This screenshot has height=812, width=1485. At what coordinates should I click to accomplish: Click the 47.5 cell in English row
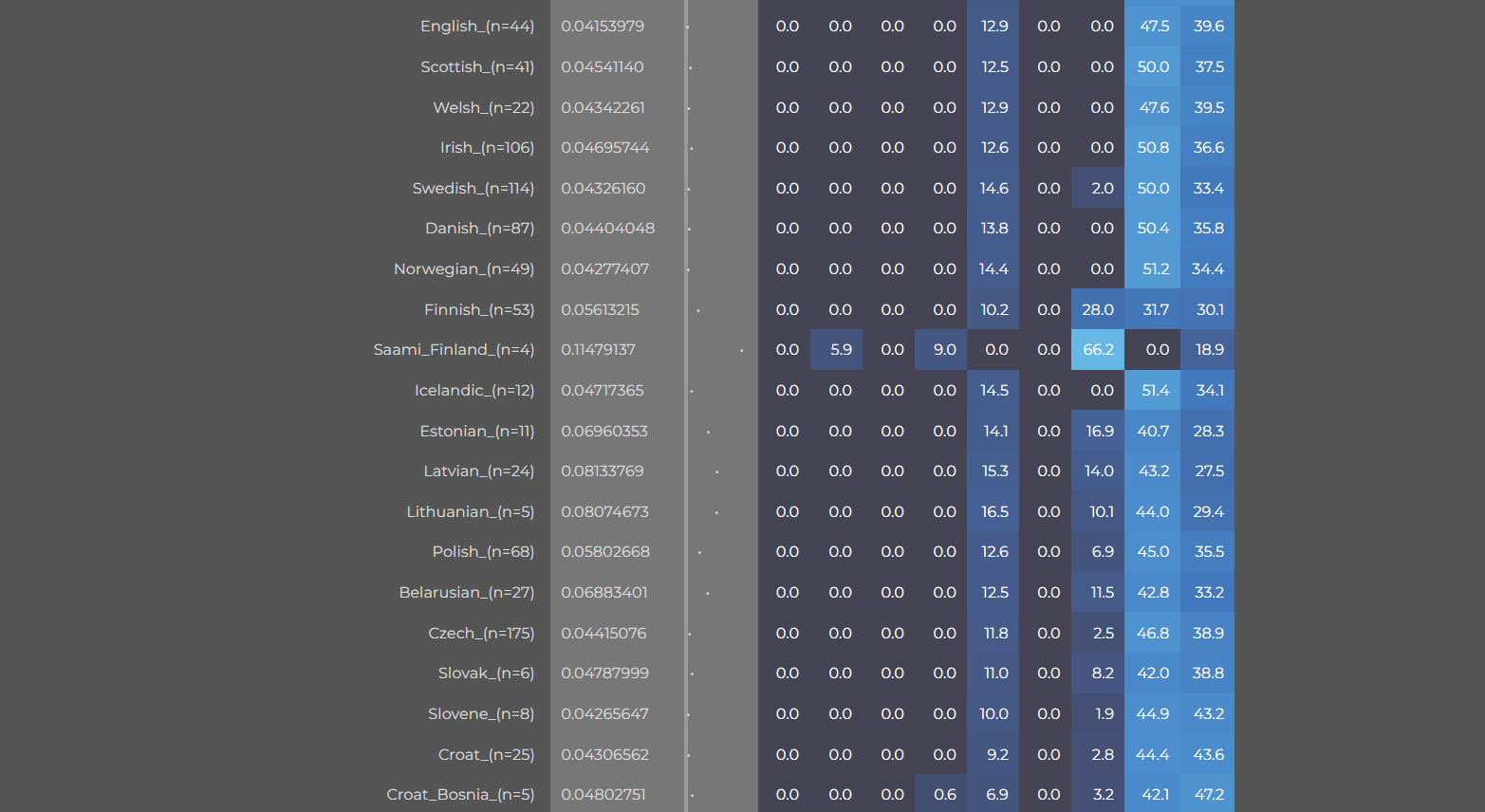[1153, 27]
